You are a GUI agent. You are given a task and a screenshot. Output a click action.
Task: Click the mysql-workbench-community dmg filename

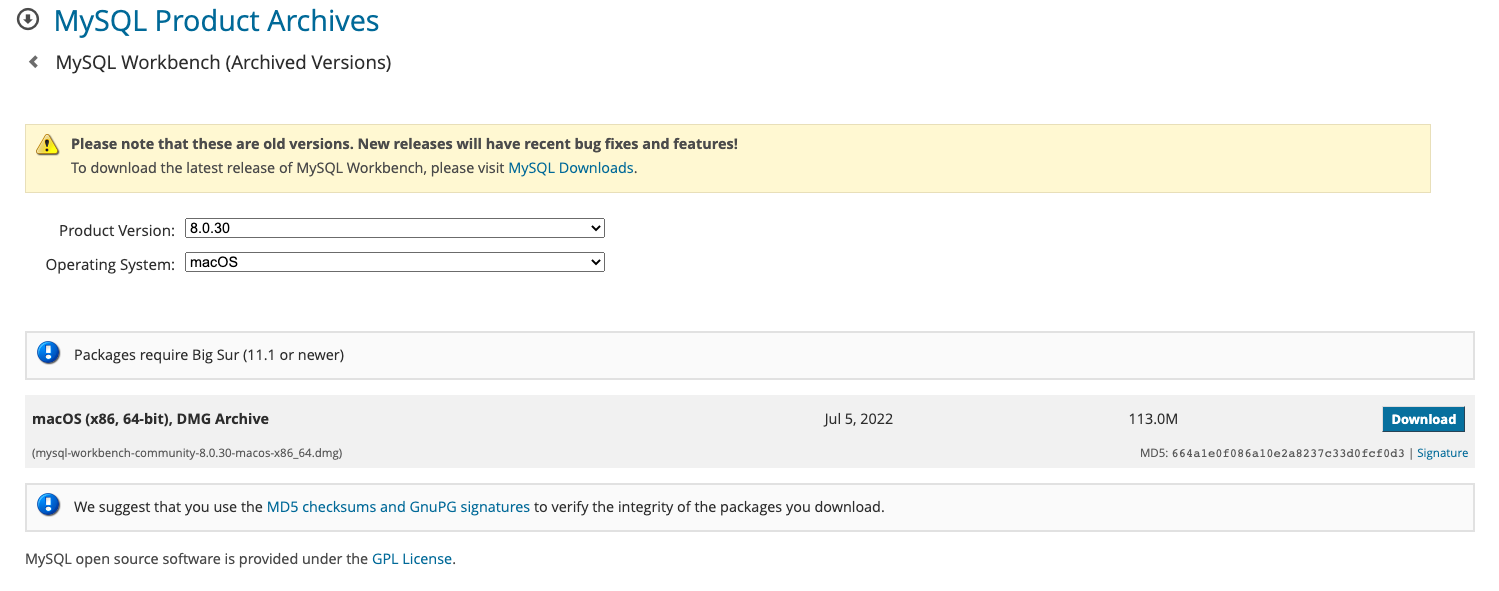(x=188, y=453)
